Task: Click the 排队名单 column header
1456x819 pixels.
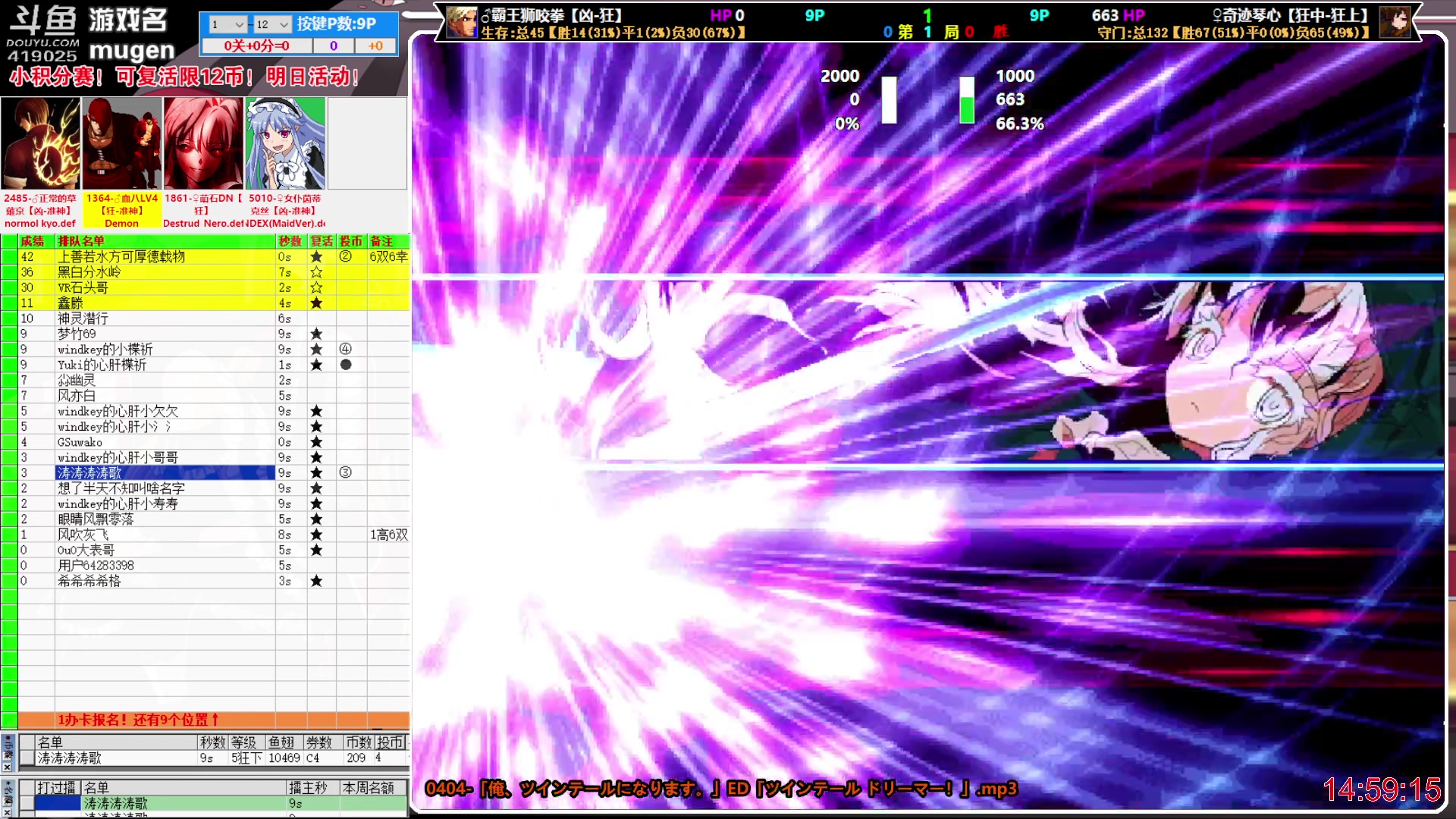Action: tap(165, 241)
